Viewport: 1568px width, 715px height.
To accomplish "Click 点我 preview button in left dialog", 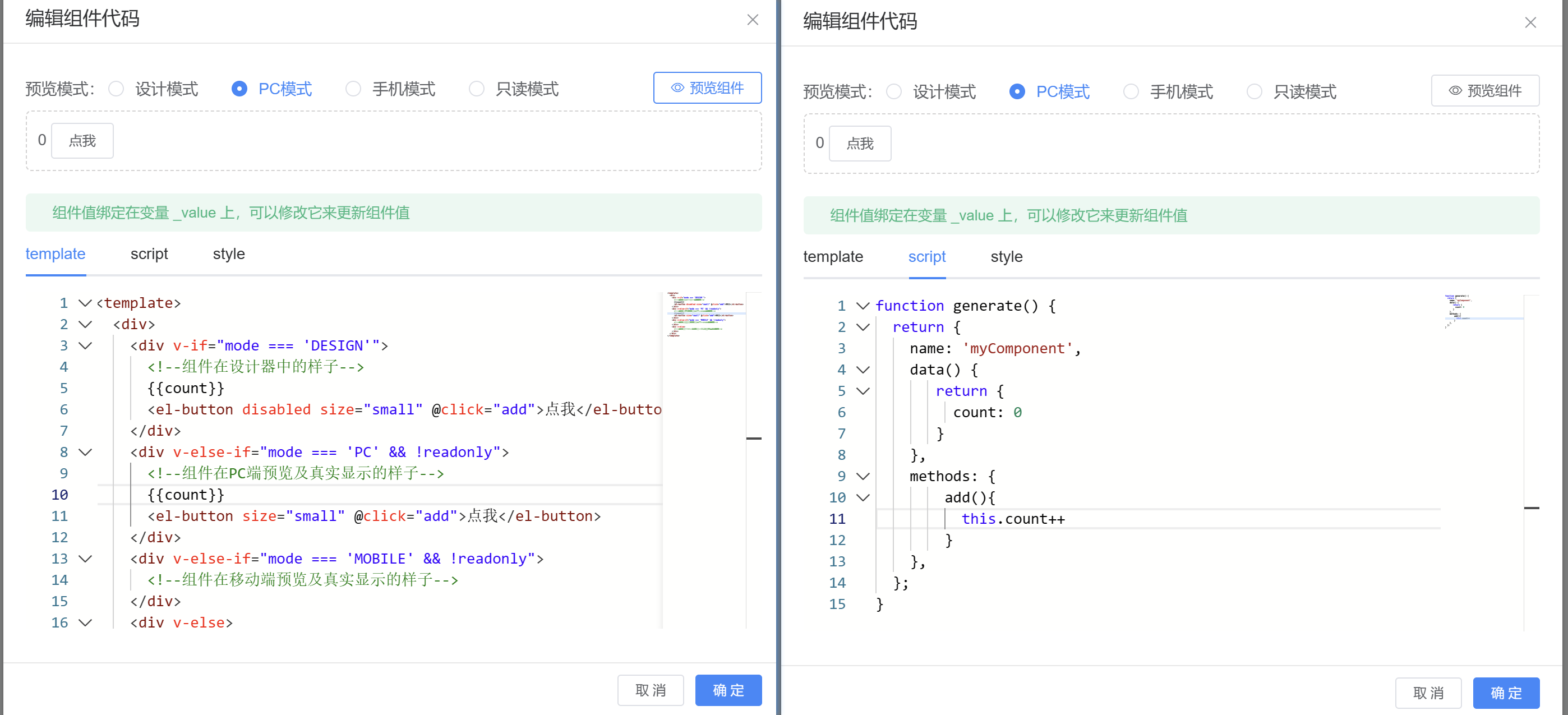I will [82, 141].
